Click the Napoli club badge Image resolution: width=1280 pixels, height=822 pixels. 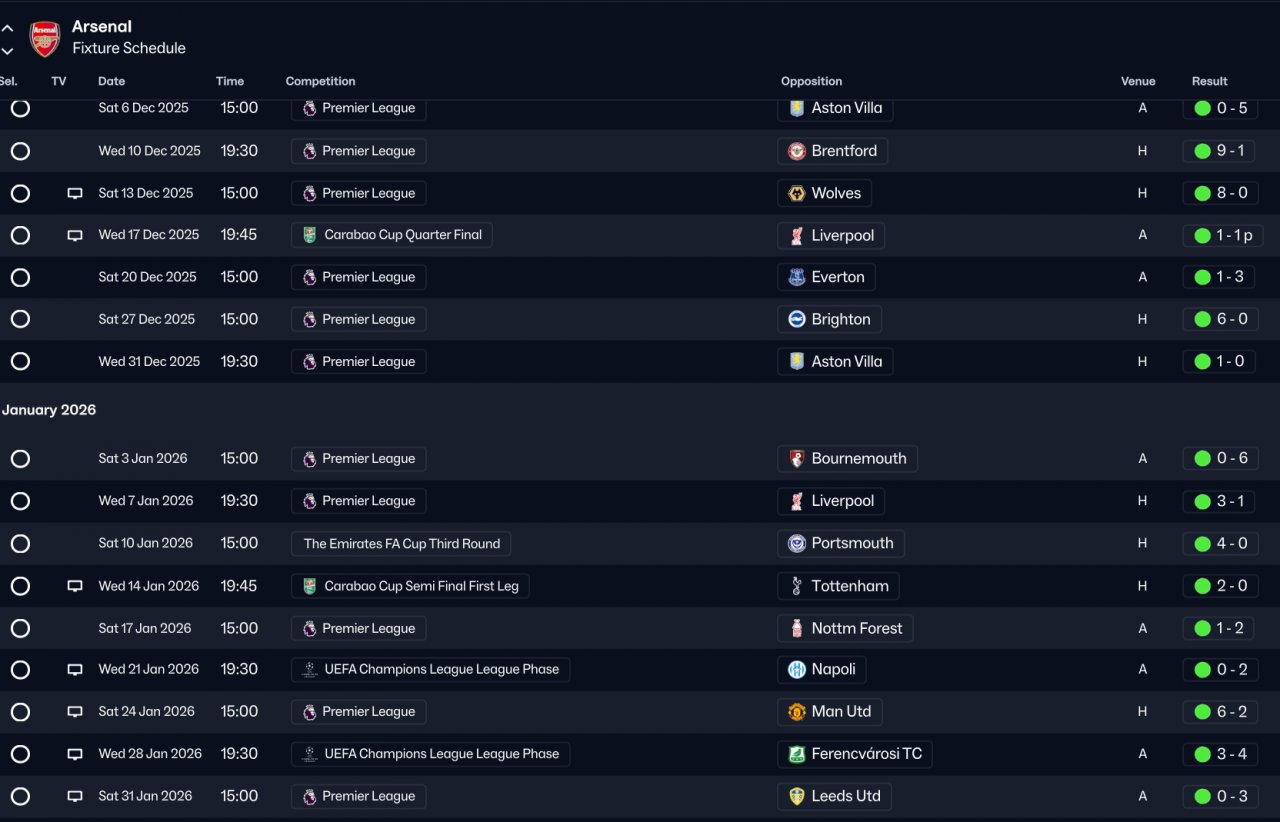[797, 670]
